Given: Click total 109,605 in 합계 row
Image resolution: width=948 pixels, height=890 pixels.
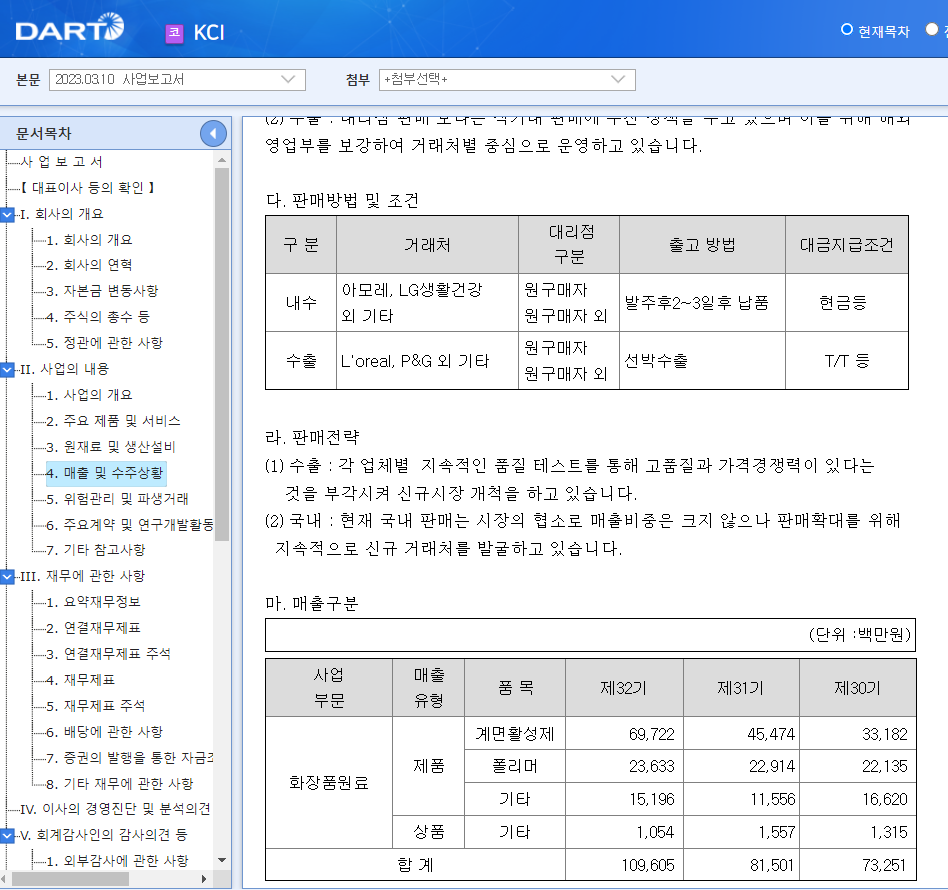Looking at the screenshot, I should pos(625,865).
